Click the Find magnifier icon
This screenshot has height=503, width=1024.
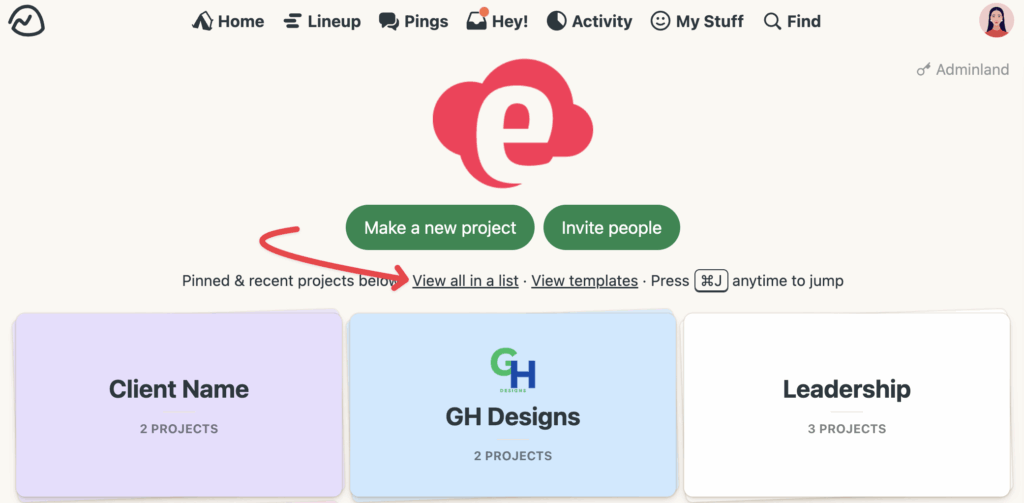click(x=772, y=21)
